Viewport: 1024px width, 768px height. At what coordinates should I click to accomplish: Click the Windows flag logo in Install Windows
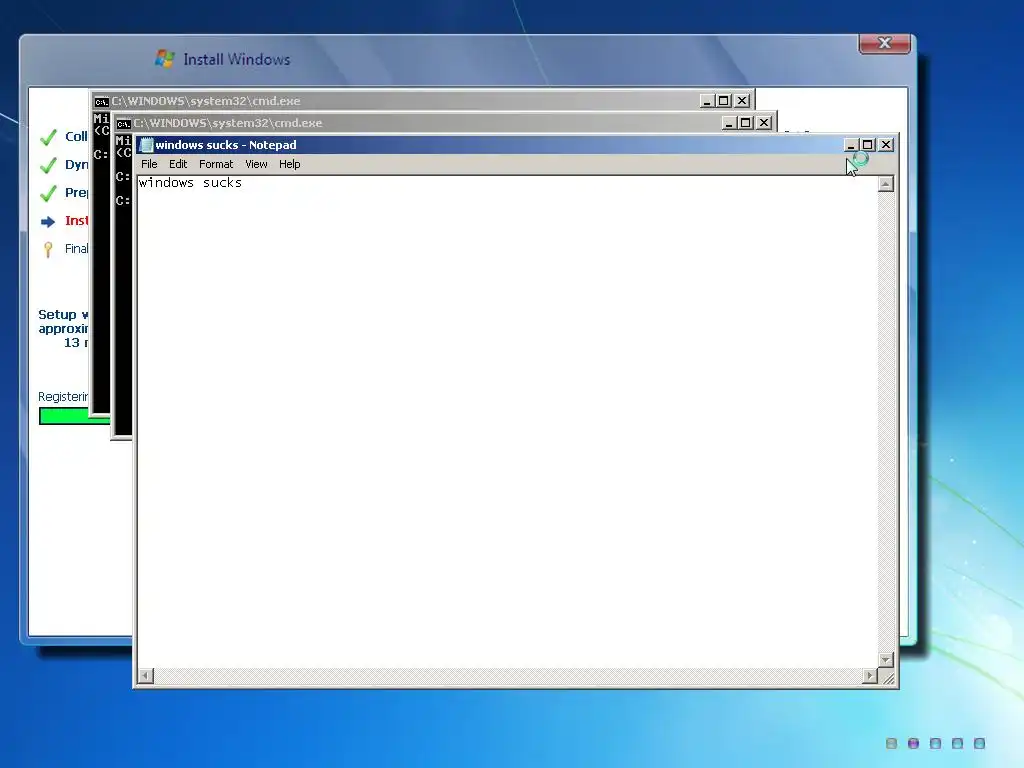click(x=165, y=59)
